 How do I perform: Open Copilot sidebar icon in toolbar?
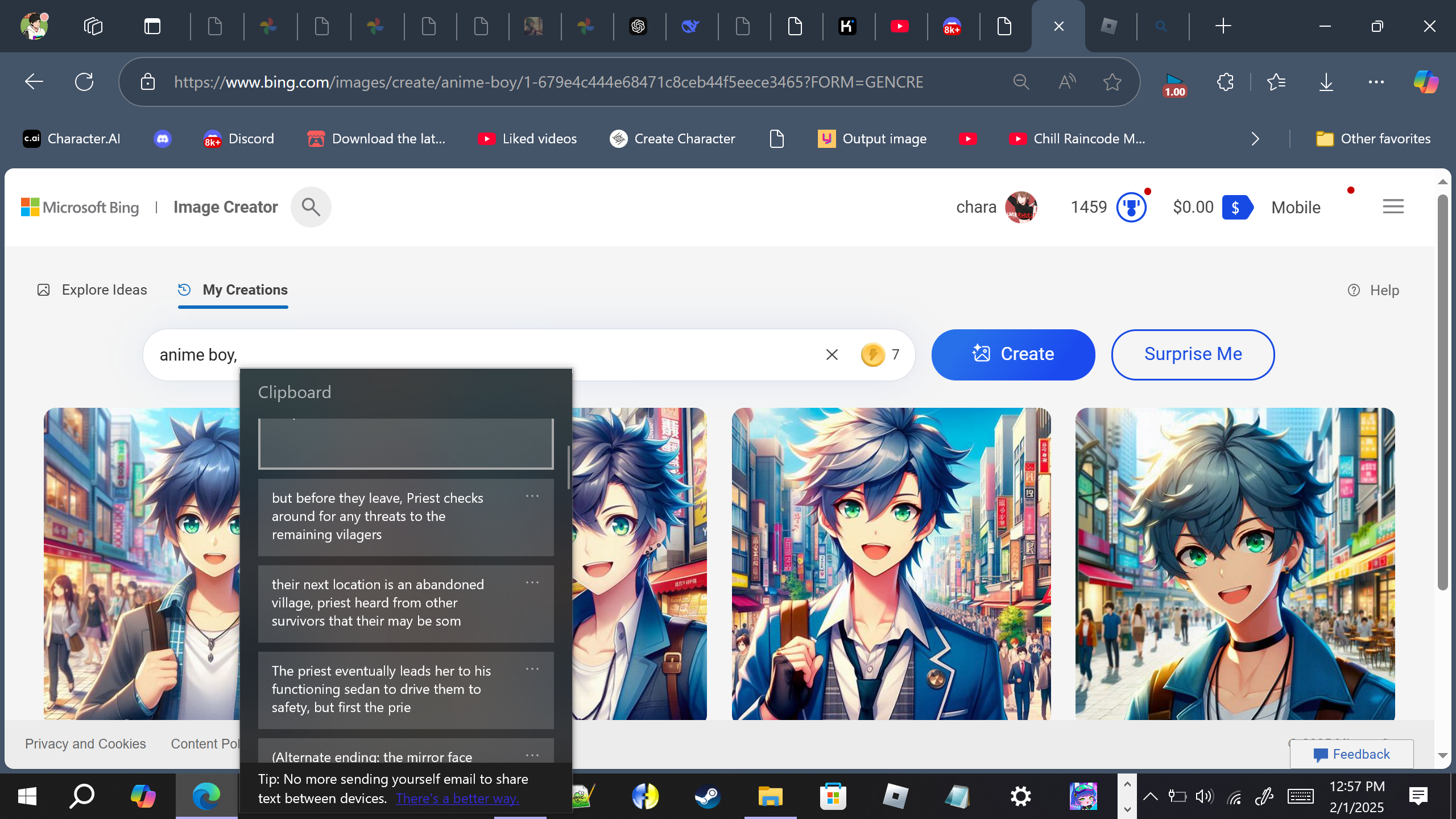[1425, 82]
